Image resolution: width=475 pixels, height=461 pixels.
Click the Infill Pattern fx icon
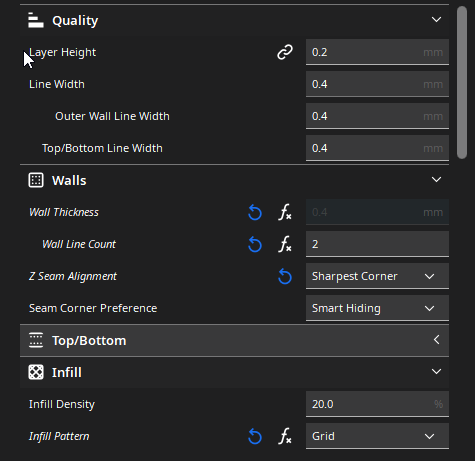(x=285, y=436)
